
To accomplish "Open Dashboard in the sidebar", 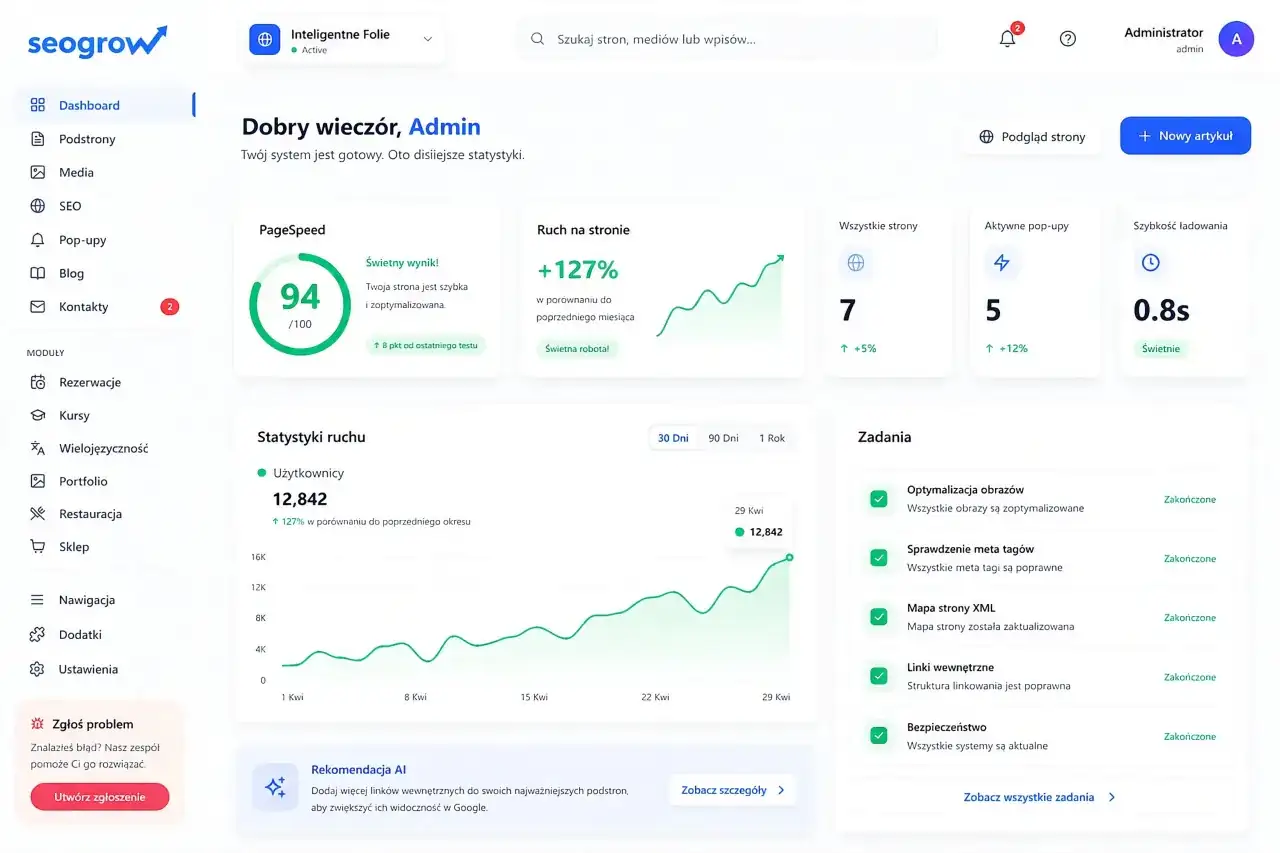I will coord(105,105).
